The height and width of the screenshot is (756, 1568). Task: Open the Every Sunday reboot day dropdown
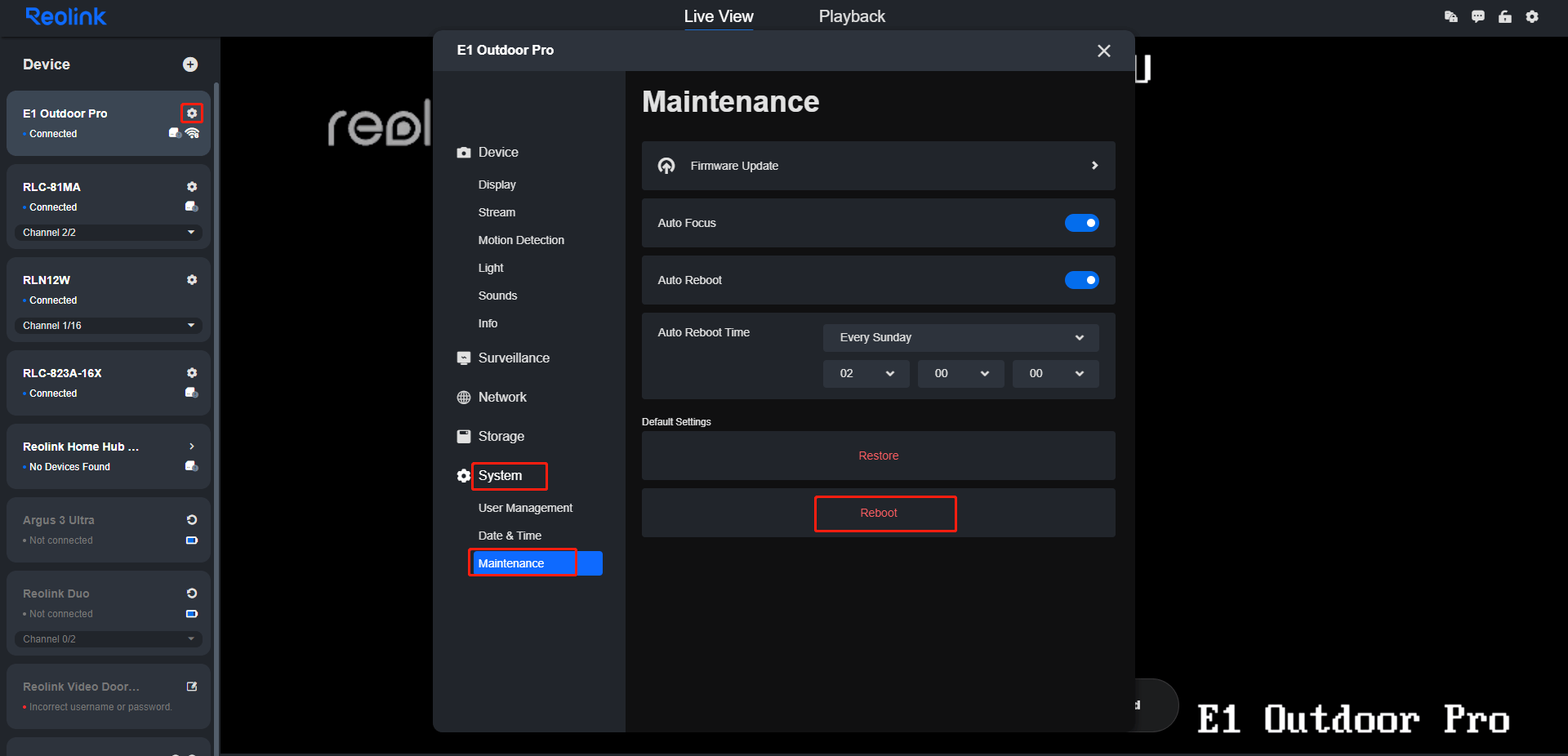pos(961,337)
